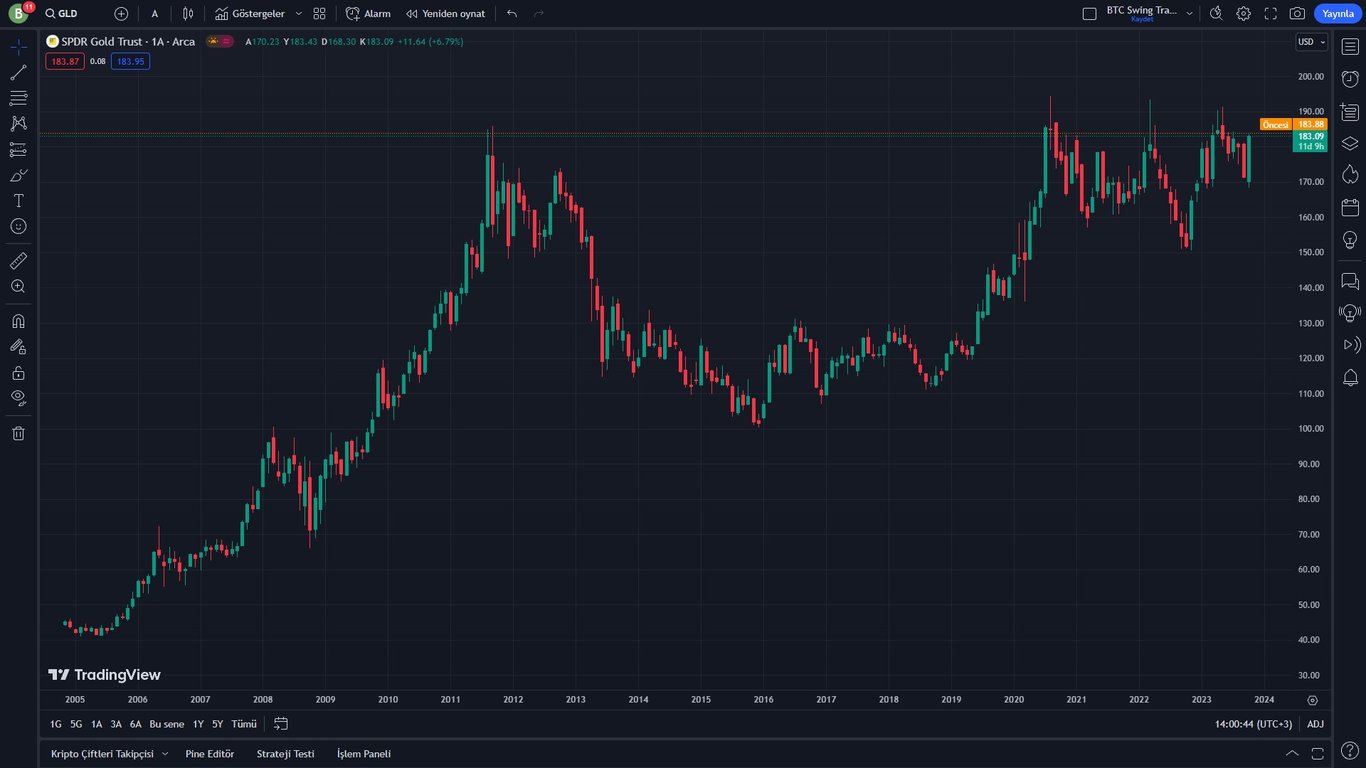The height and width of the screenshot is (768, 1366).
Task: Toggle ADJ adjusted data mode
Action: (x=1314, y=723)
